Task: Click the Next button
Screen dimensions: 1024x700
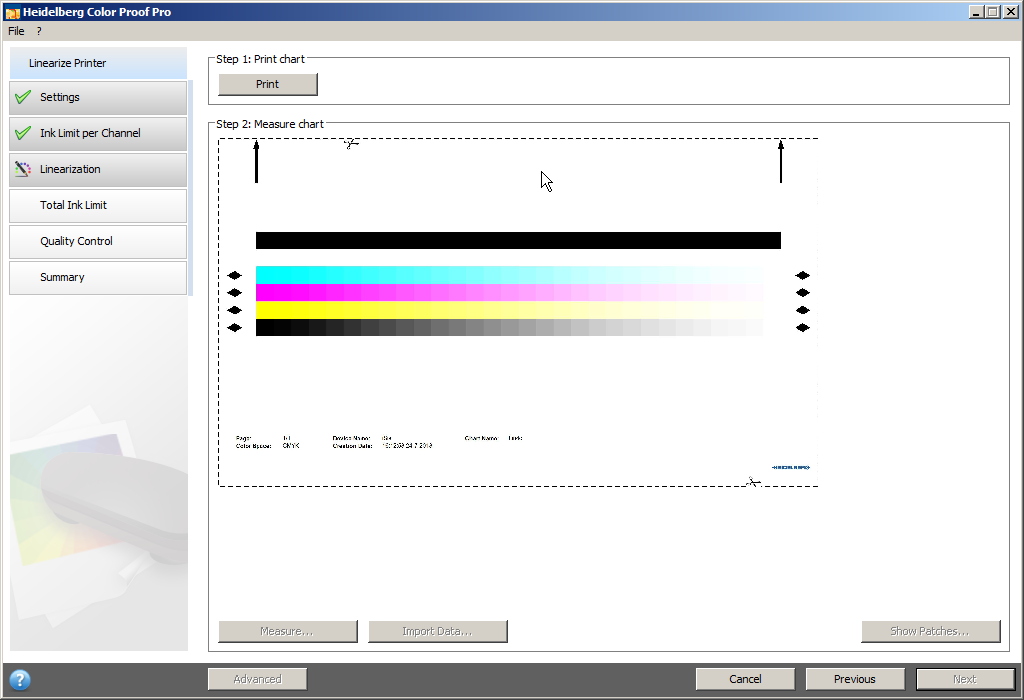Action: pyautogui.click(x=965, y=679)
